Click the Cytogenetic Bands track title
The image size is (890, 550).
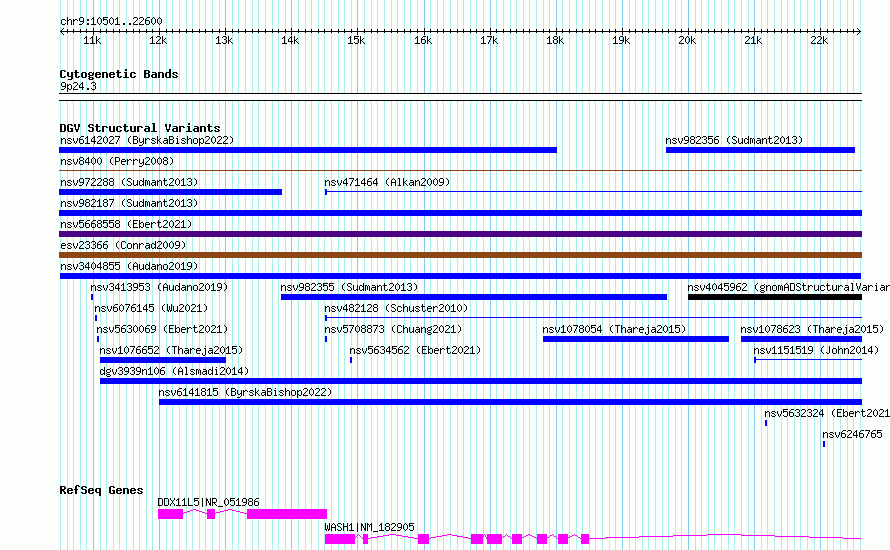pos(119,74)
